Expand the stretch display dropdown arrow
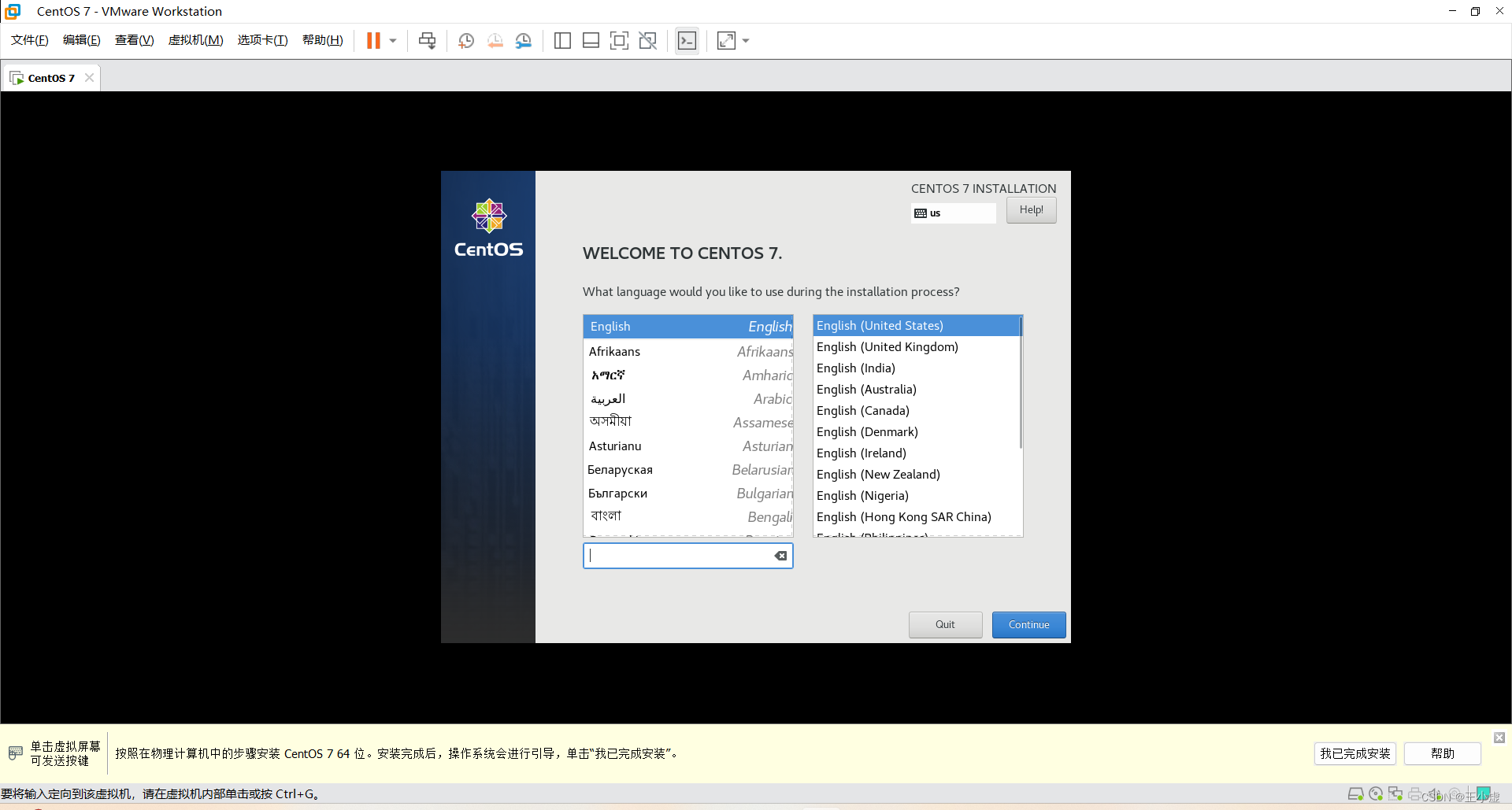This screenshot has height=810, width=1512. (x=746, y=41)
